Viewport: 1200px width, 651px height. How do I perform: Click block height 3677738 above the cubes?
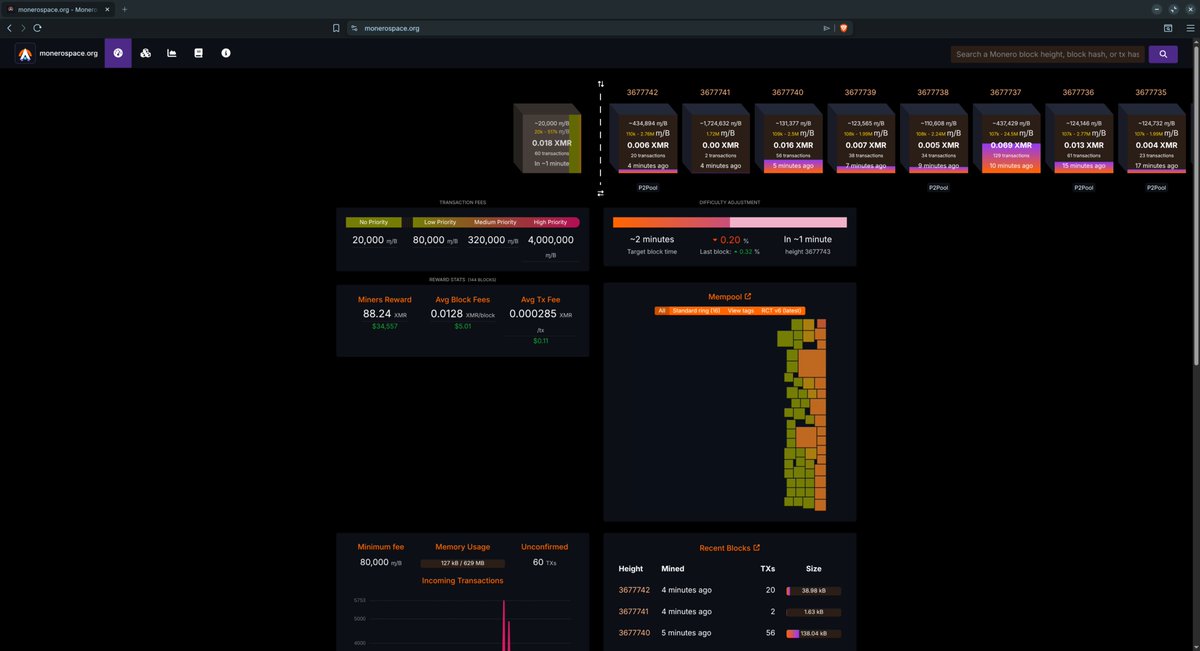pos(933,92)
